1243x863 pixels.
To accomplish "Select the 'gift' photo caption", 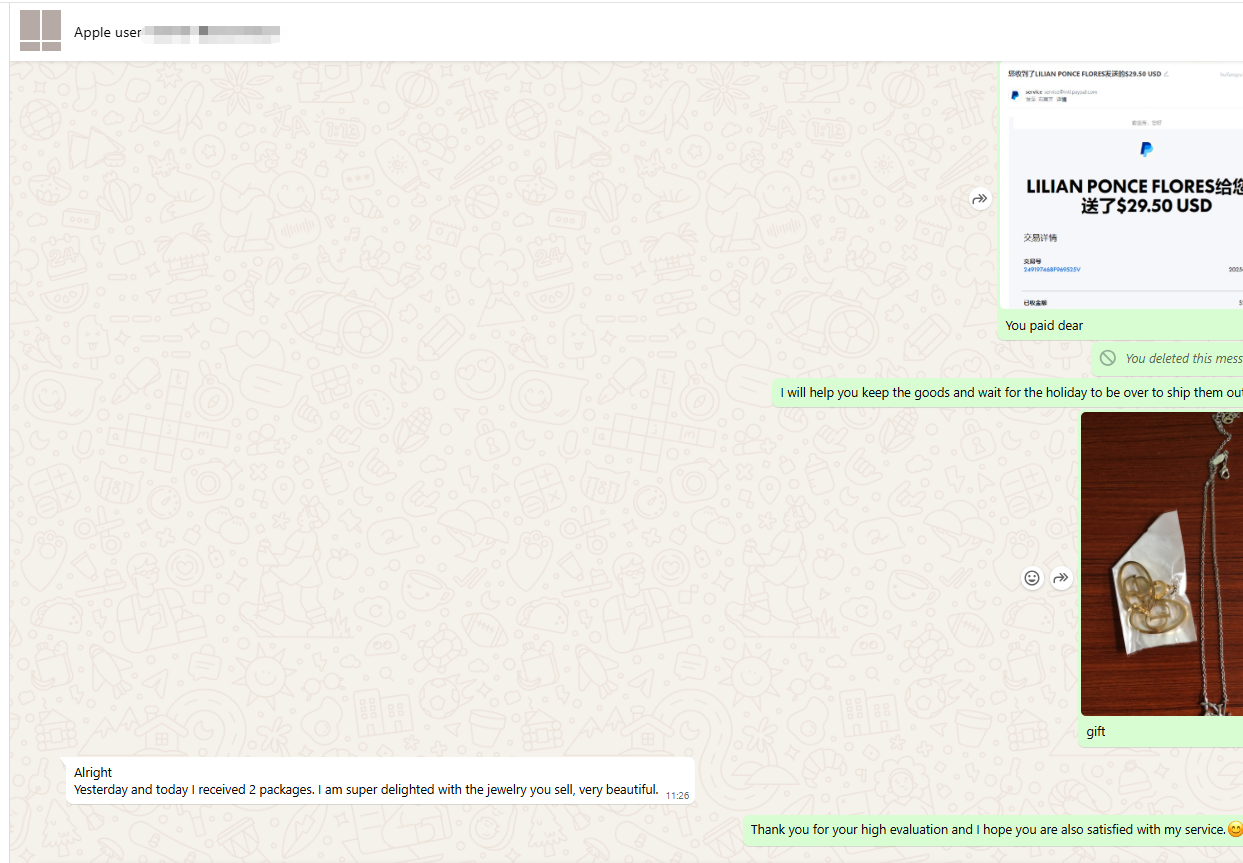I will [1096, 732].
